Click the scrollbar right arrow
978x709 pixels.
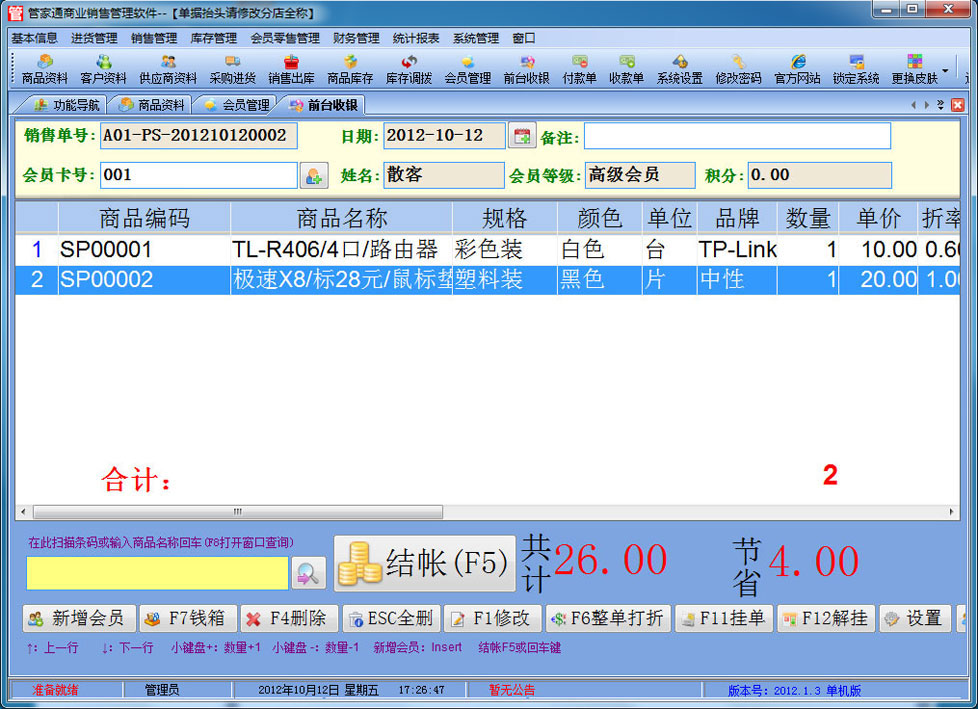(x=951, y=512)
